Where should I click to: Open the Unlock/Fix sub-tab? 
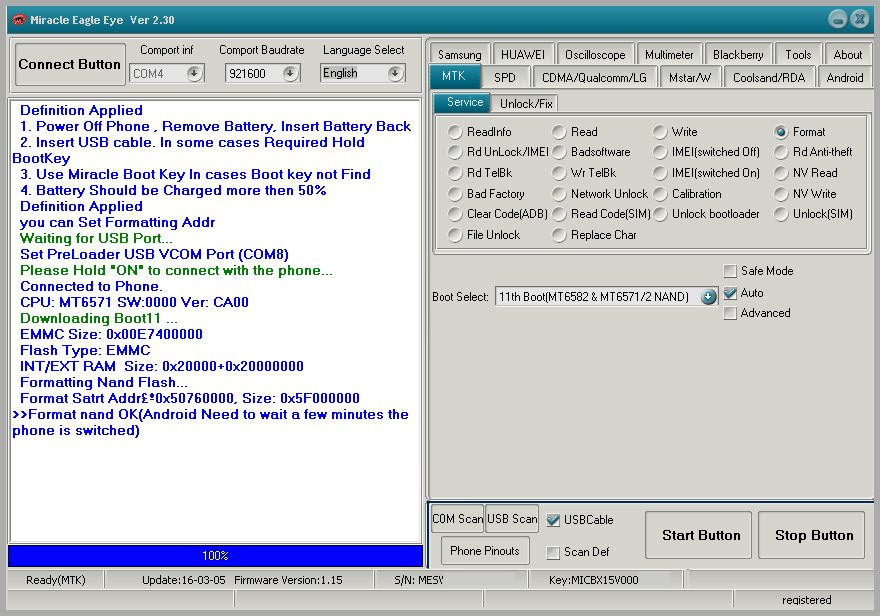point(526,104)
